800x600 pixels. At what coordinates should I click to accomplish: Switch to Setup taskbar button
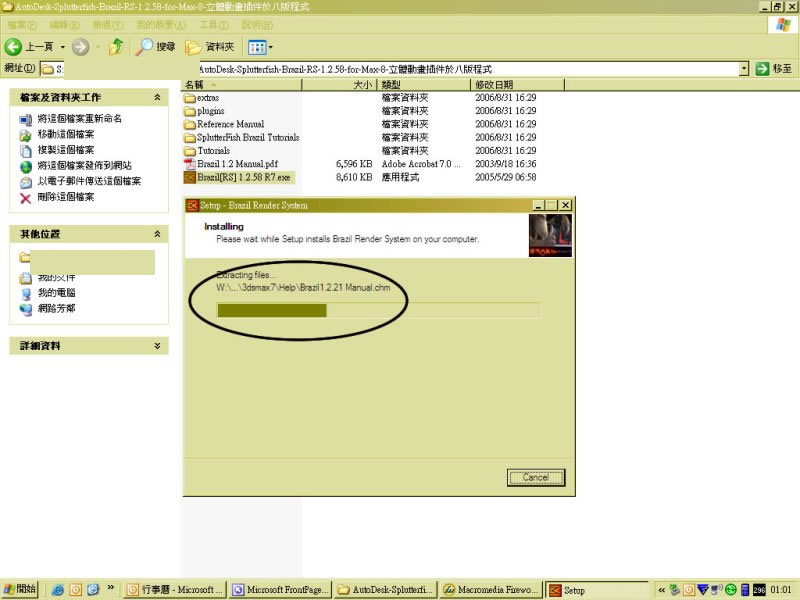coord(596,590)
